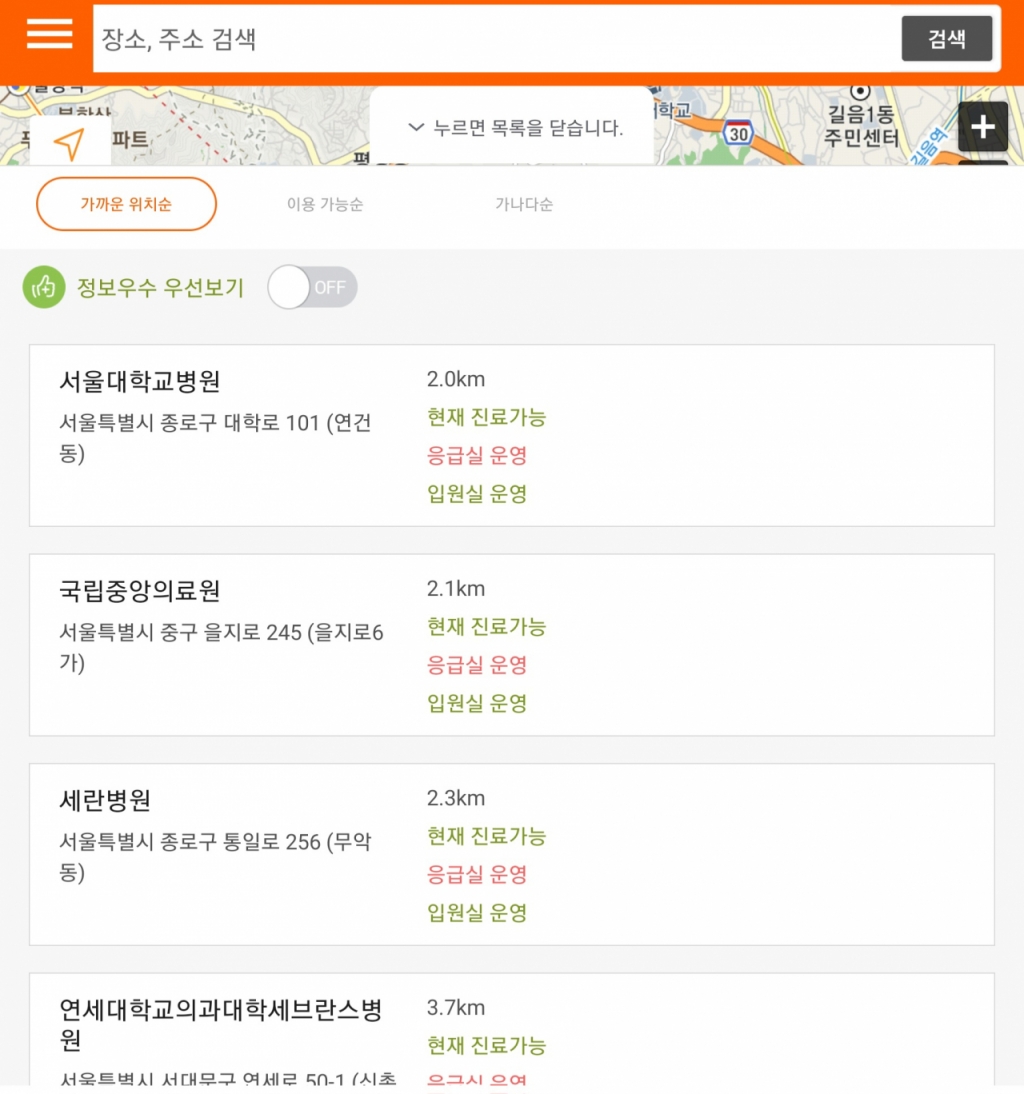Click 현재 진료가능 under 국립중앙의료원

[485, 627]
